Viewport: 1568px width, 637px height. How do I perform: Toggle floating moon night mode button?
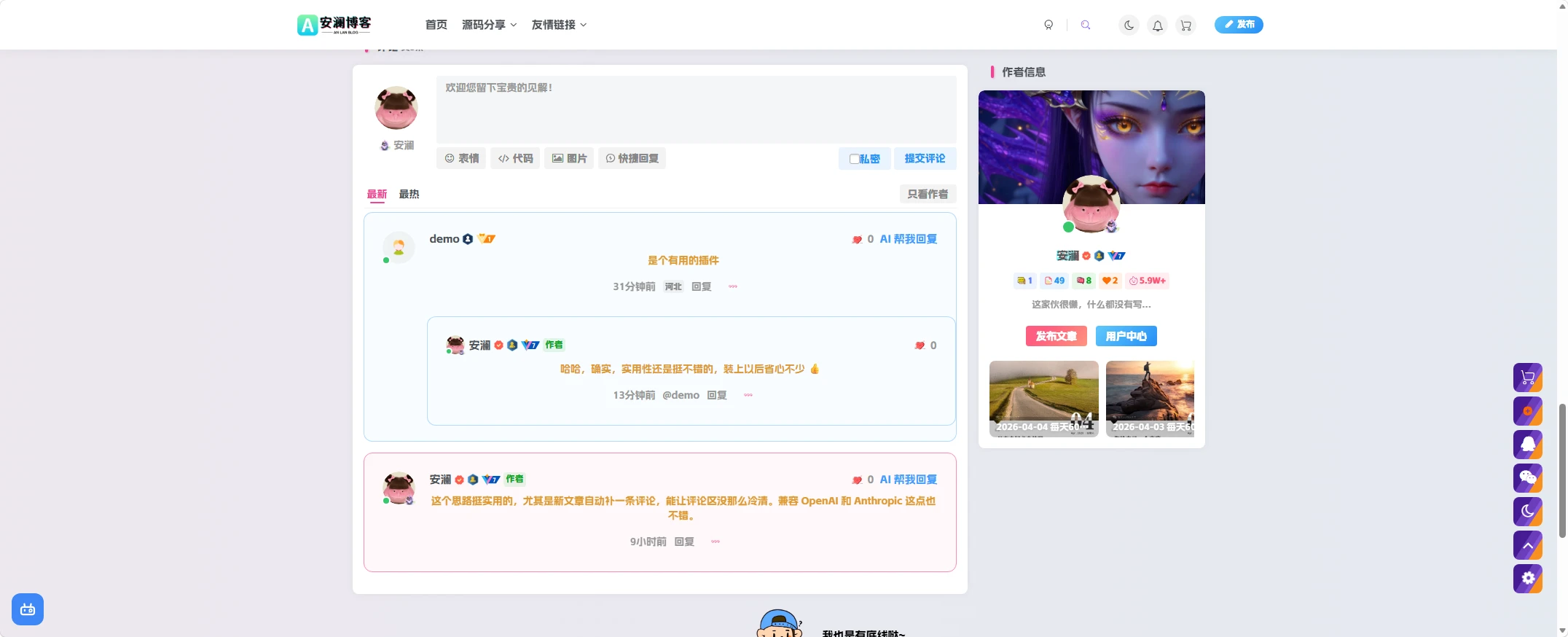[x=1528, y=512]
